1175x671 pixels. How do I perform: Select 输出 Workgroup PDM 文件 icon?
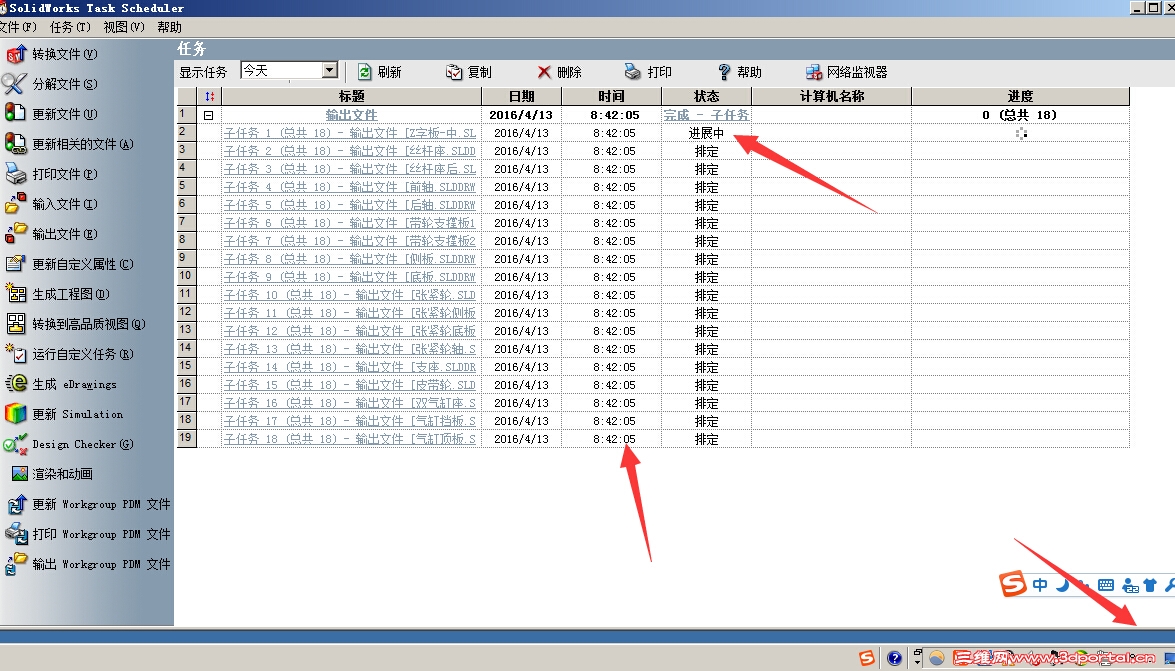(x=16, y=563)
